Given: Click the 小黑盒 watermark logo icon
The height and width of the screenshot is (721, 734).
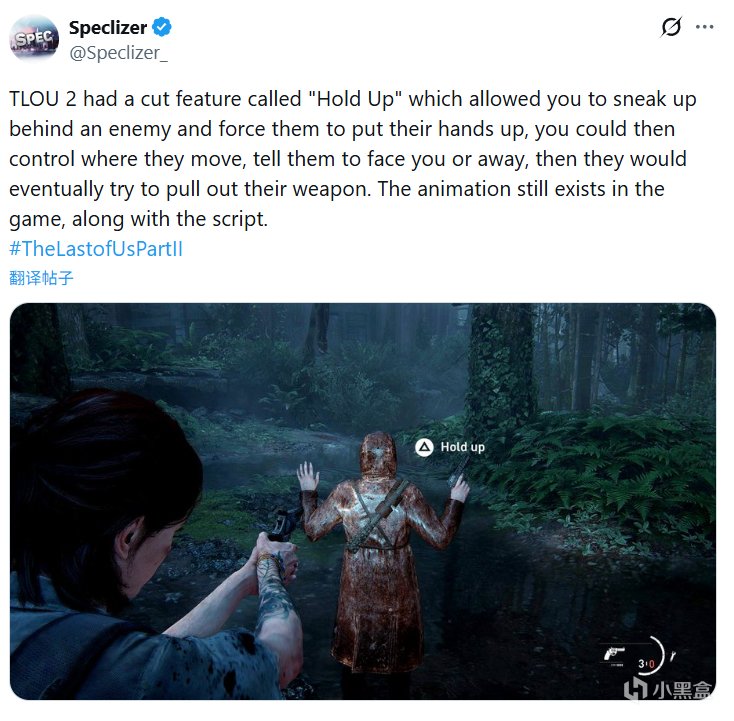Looking at the screenshot, I should tap(635, 688).
